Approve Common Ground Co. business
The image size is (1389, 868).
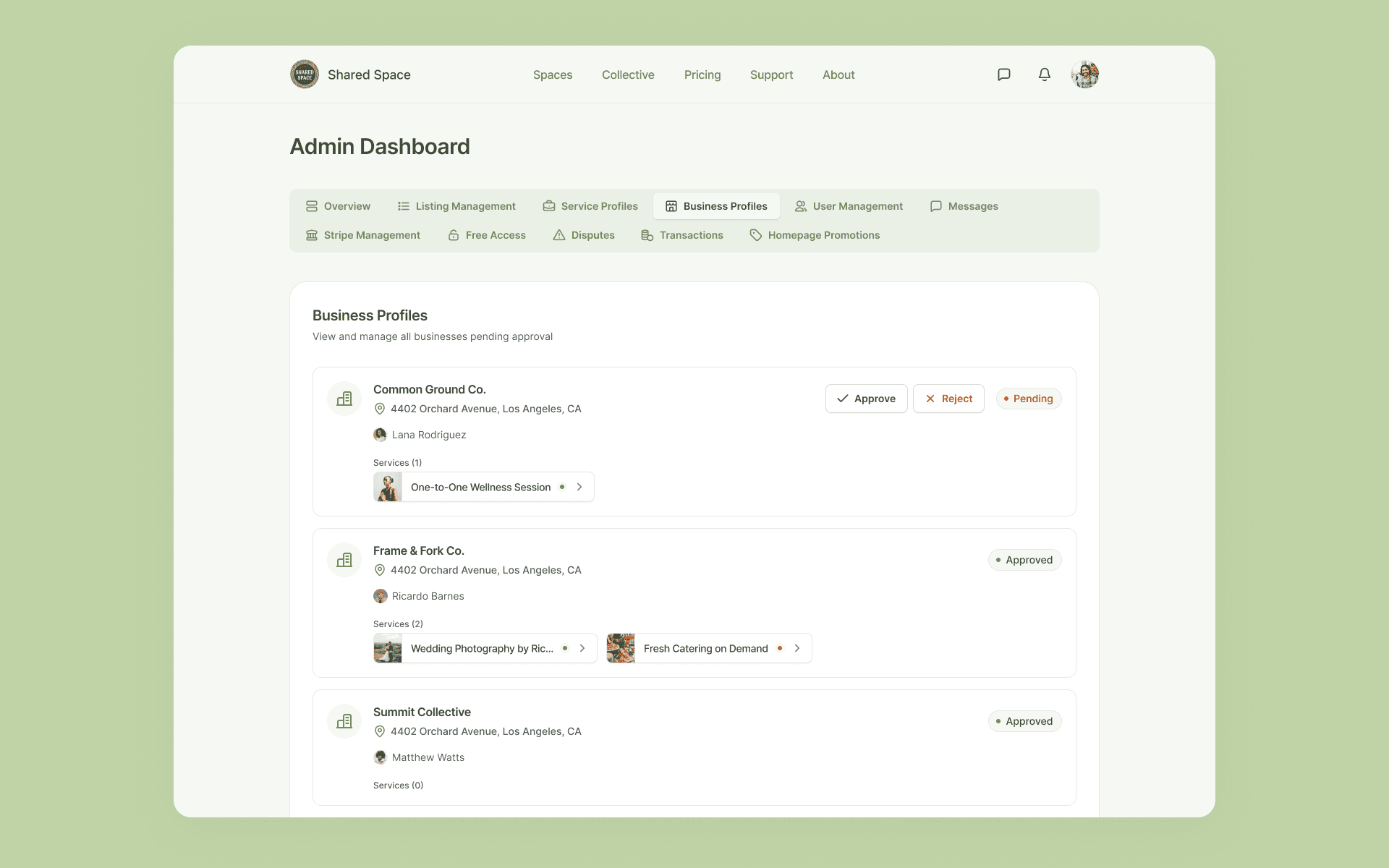click(866, 399)
